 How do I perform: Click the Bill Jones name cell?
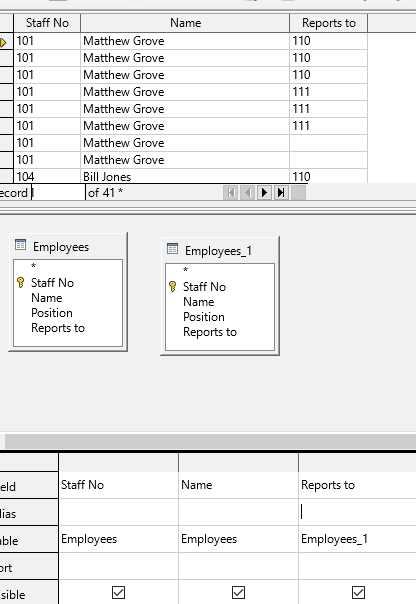point(185,176)
